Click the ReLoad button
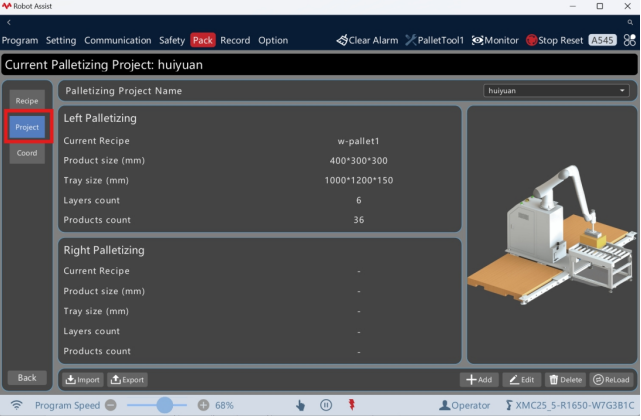Image resolution: width=641 pixels, height=420 pixels. [x=612, y=380]
